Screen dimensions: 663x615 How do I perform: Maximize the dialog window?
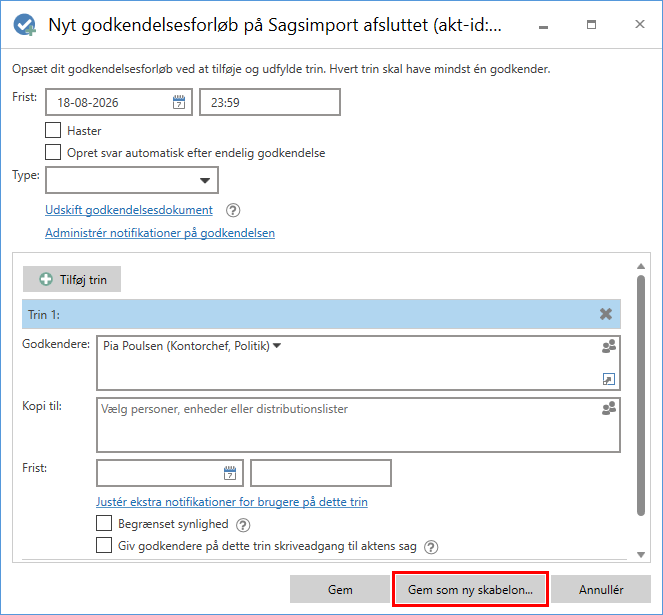coord(592,25)
